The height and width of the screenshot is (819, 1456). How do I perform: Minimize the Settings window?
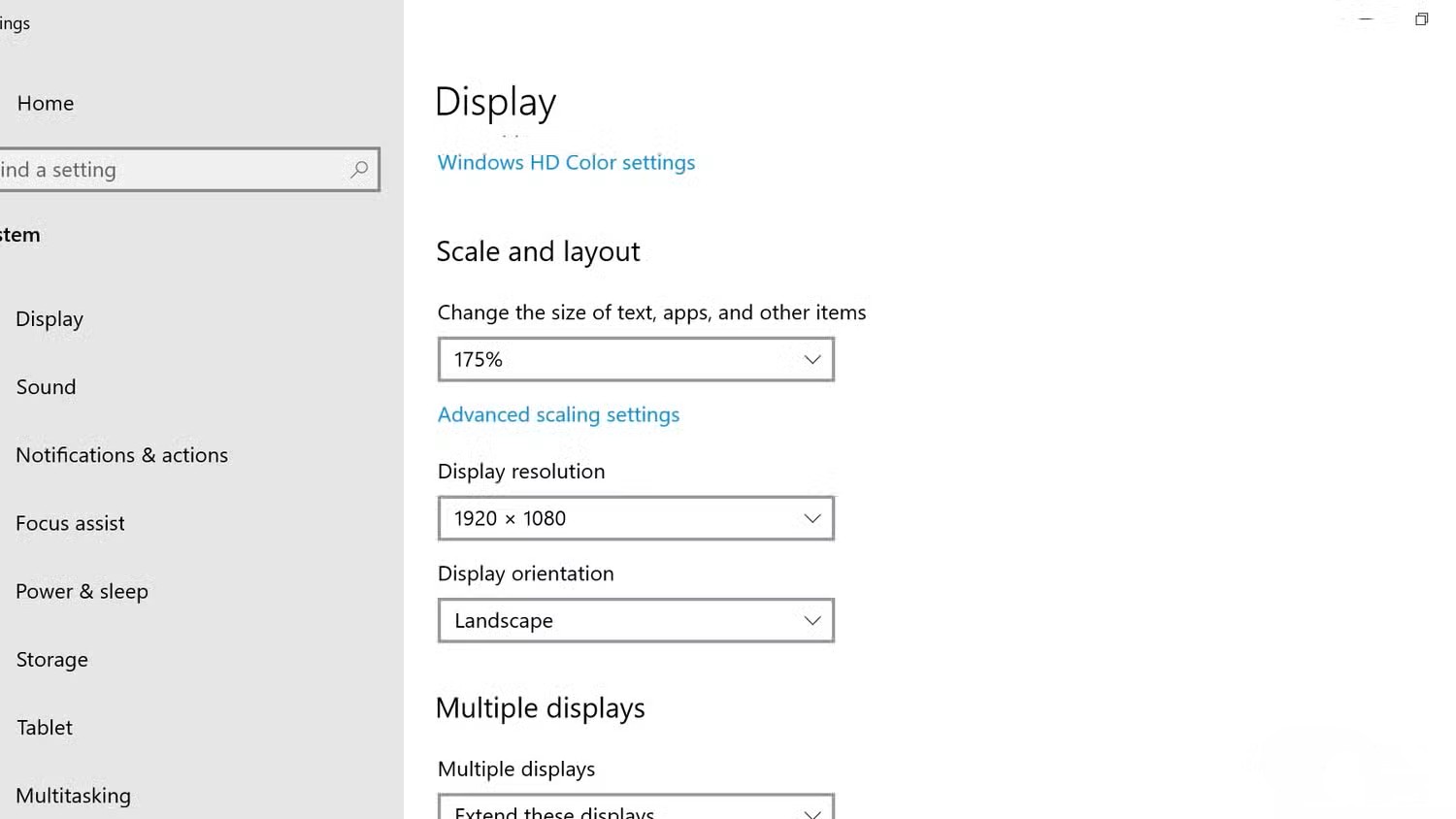click(1365, 19)
